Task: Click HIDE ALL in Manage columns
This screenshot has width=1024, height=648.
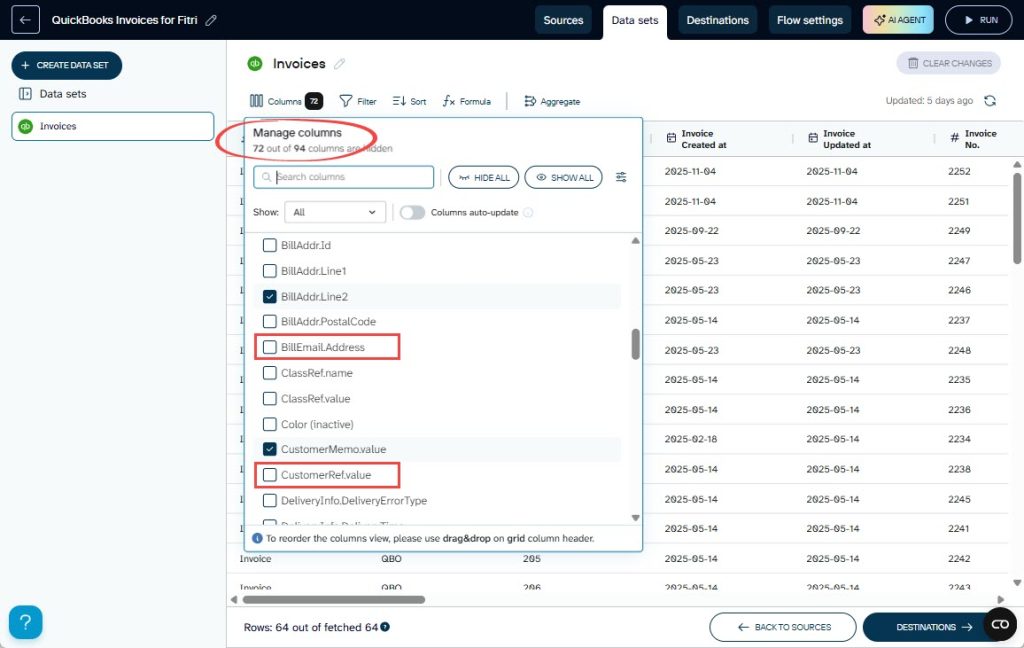Action: click(x=483, y=177)
